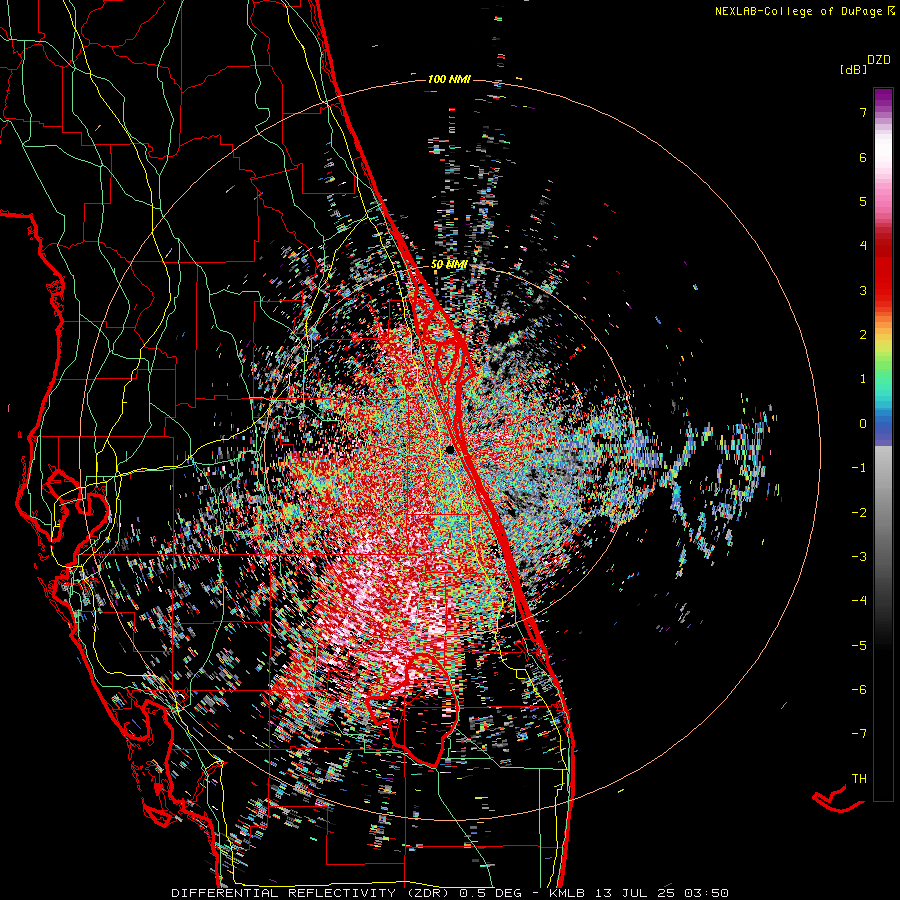Screen dimensions: 900x900
Task: Click the -7 value on the color scale
Action: point(859,734)
